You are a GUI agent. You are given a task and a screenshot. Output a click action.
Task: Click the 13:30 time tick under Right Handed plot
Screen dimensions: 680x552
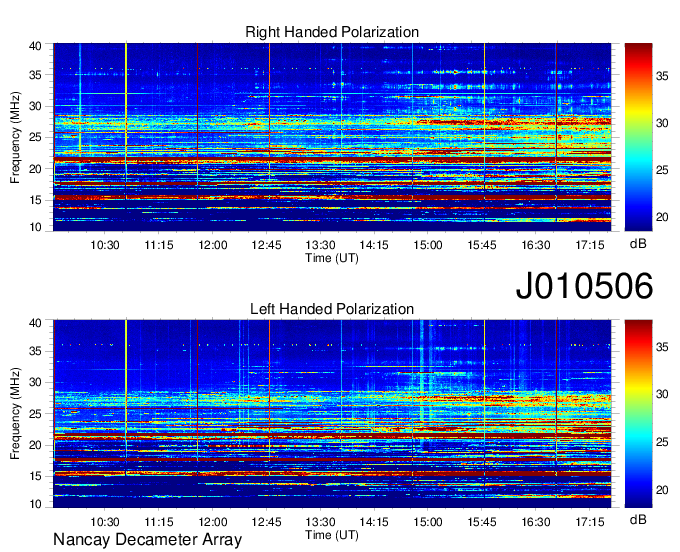click(x=320, y=245)
